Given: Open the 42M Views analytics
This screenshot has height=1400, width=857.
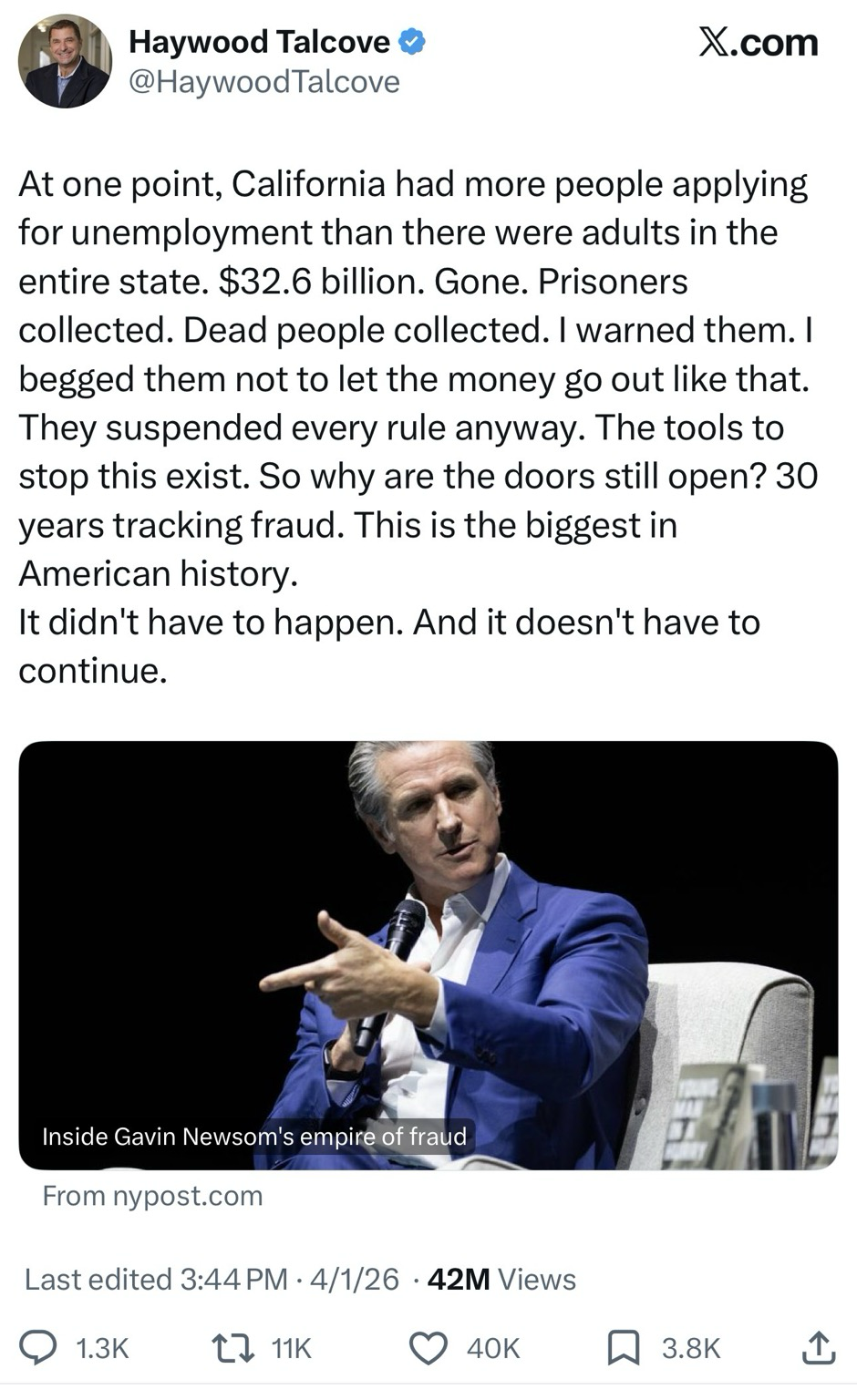Looking at the screenshot, I should coord(501,1279).
